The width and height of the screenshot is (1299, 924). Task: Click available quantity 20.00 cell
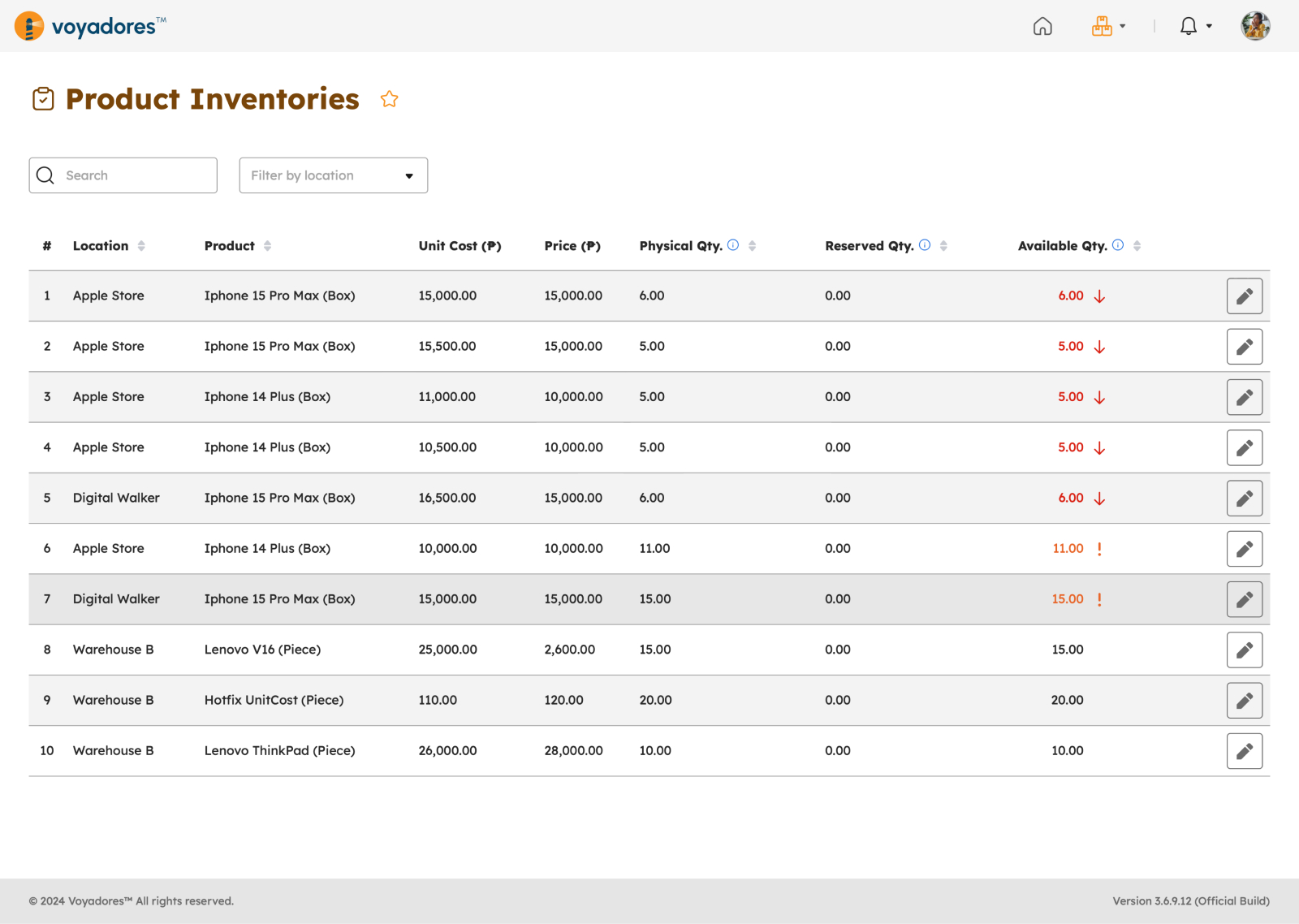pyautogui.click(x=1067, y=700)
